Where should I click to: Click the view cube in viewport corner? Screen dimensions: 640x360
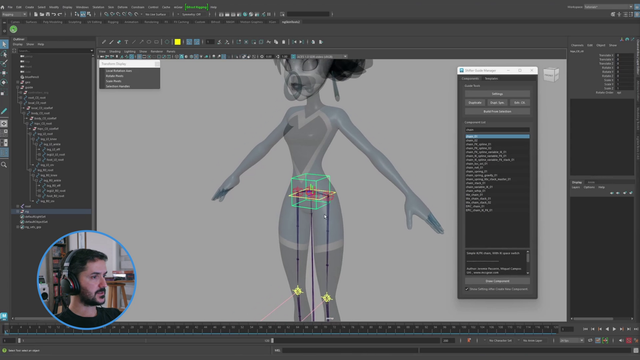[551, 75]
